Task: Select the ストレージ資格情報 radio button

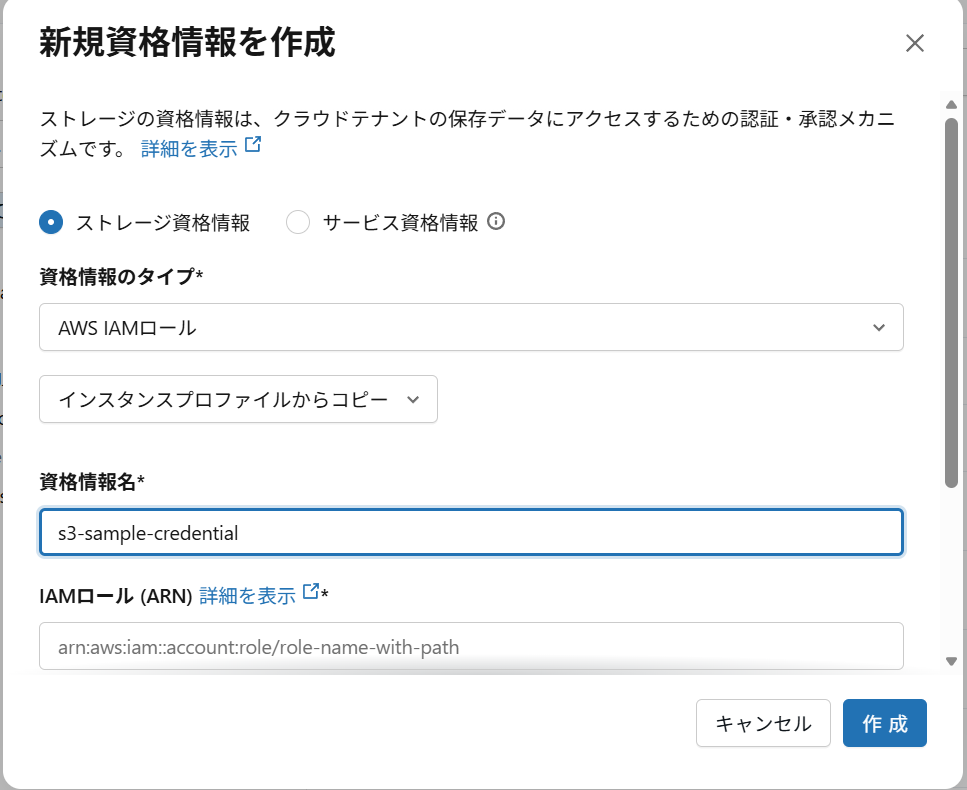Action: tap(51, 222)
